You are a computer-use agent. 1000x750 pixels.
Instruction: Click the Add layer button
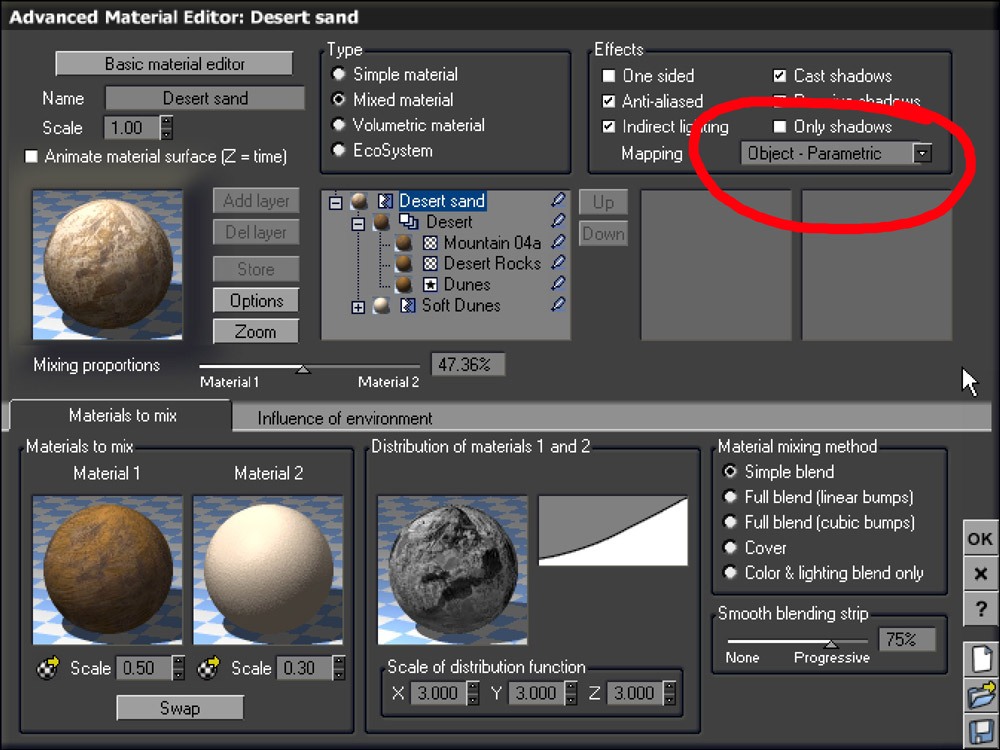tap(256, 201)
